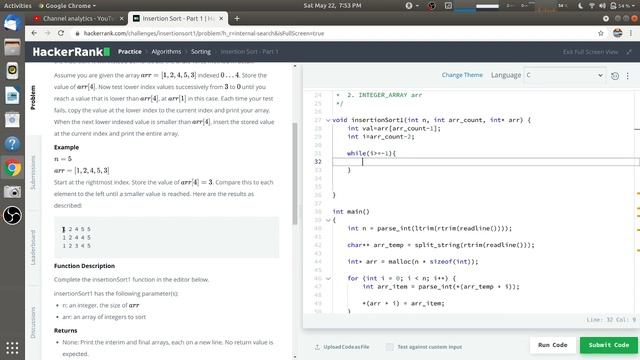This screenshot has height=360, width=640.
Task: Click Upload Code as File link
Action: 347,347
